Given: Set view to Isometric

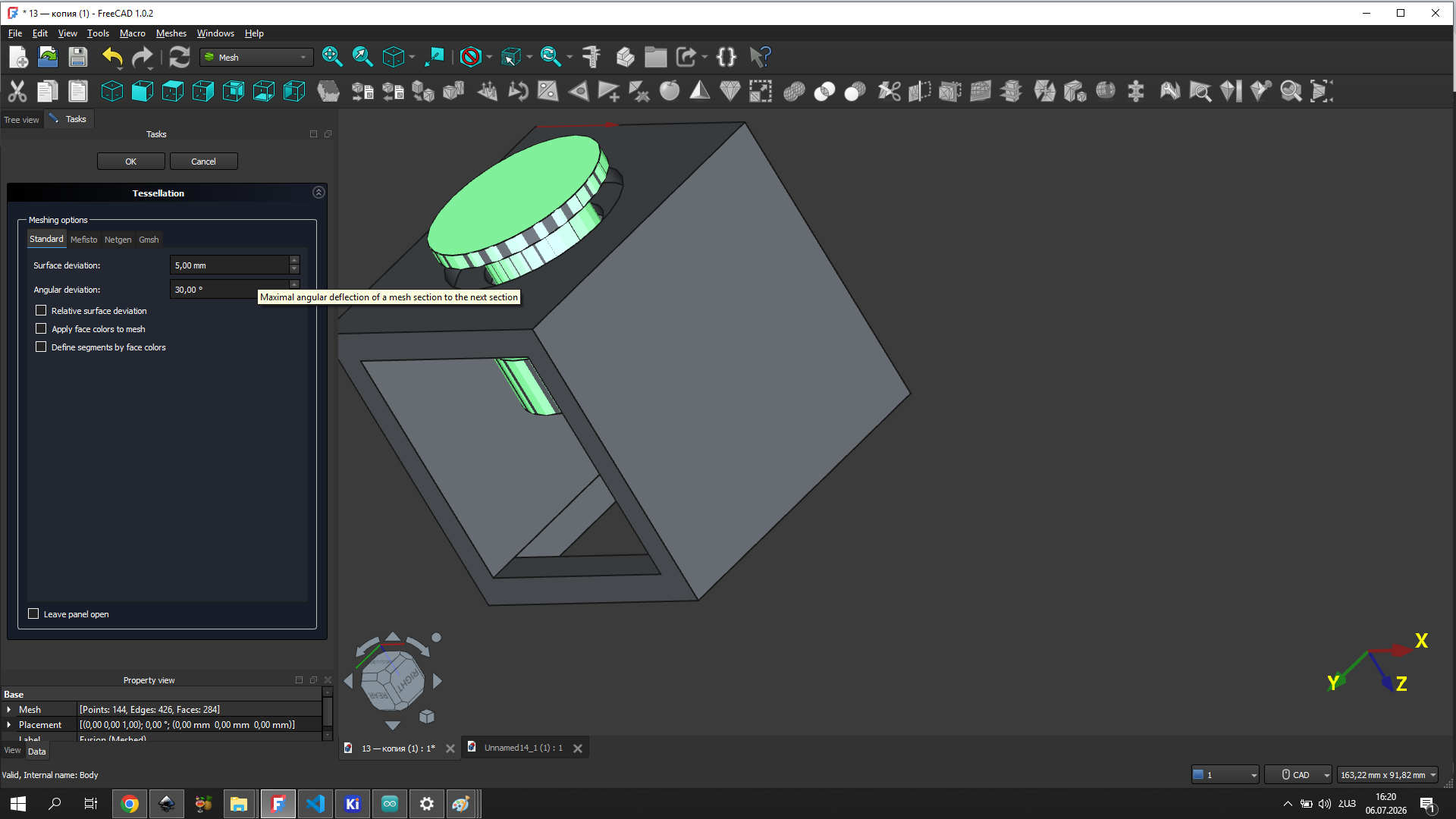Looking at the screenshot, I should tap(111, 92).
